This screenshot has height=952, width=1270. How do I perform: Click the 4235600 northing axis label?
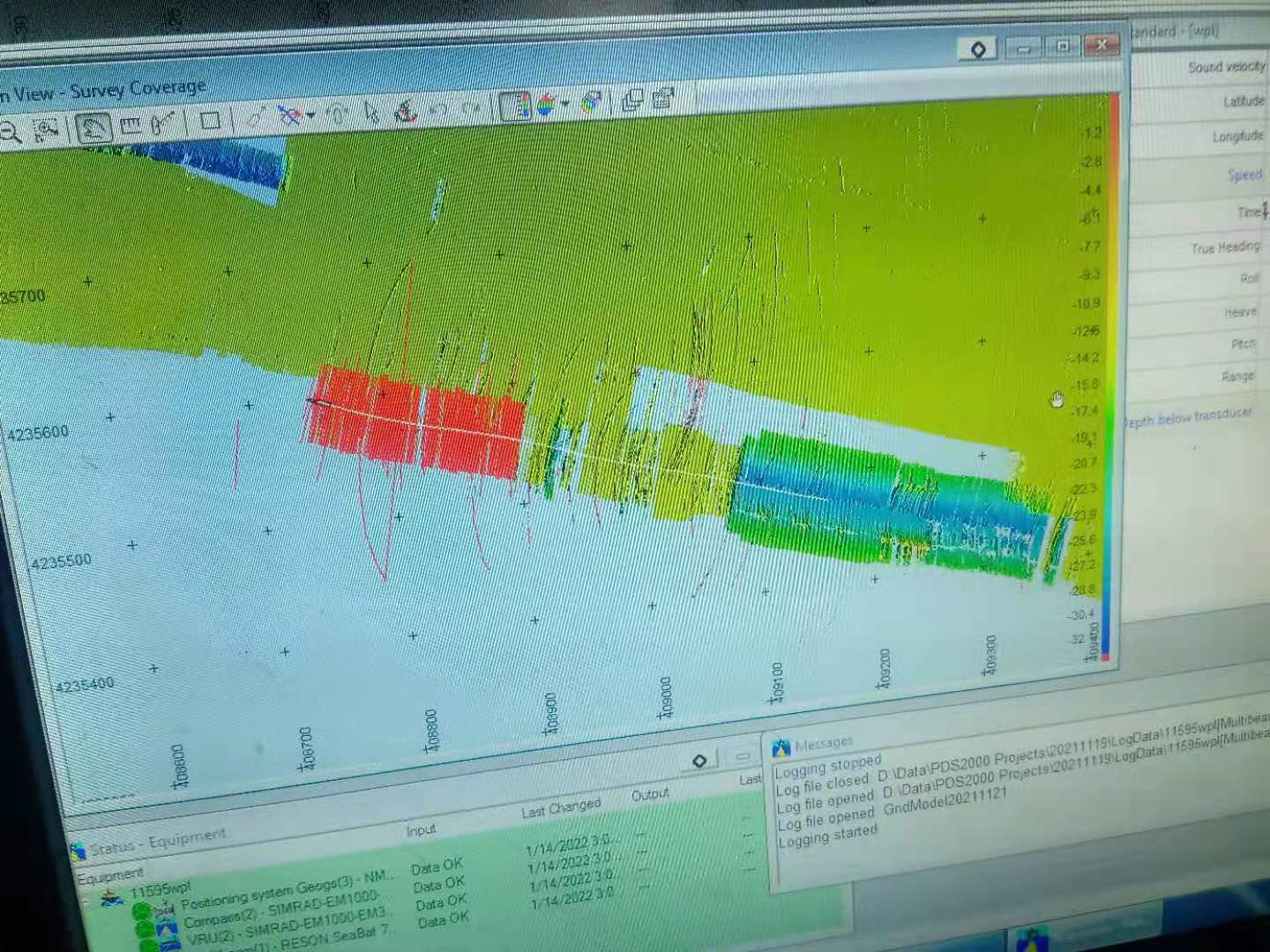37,433
